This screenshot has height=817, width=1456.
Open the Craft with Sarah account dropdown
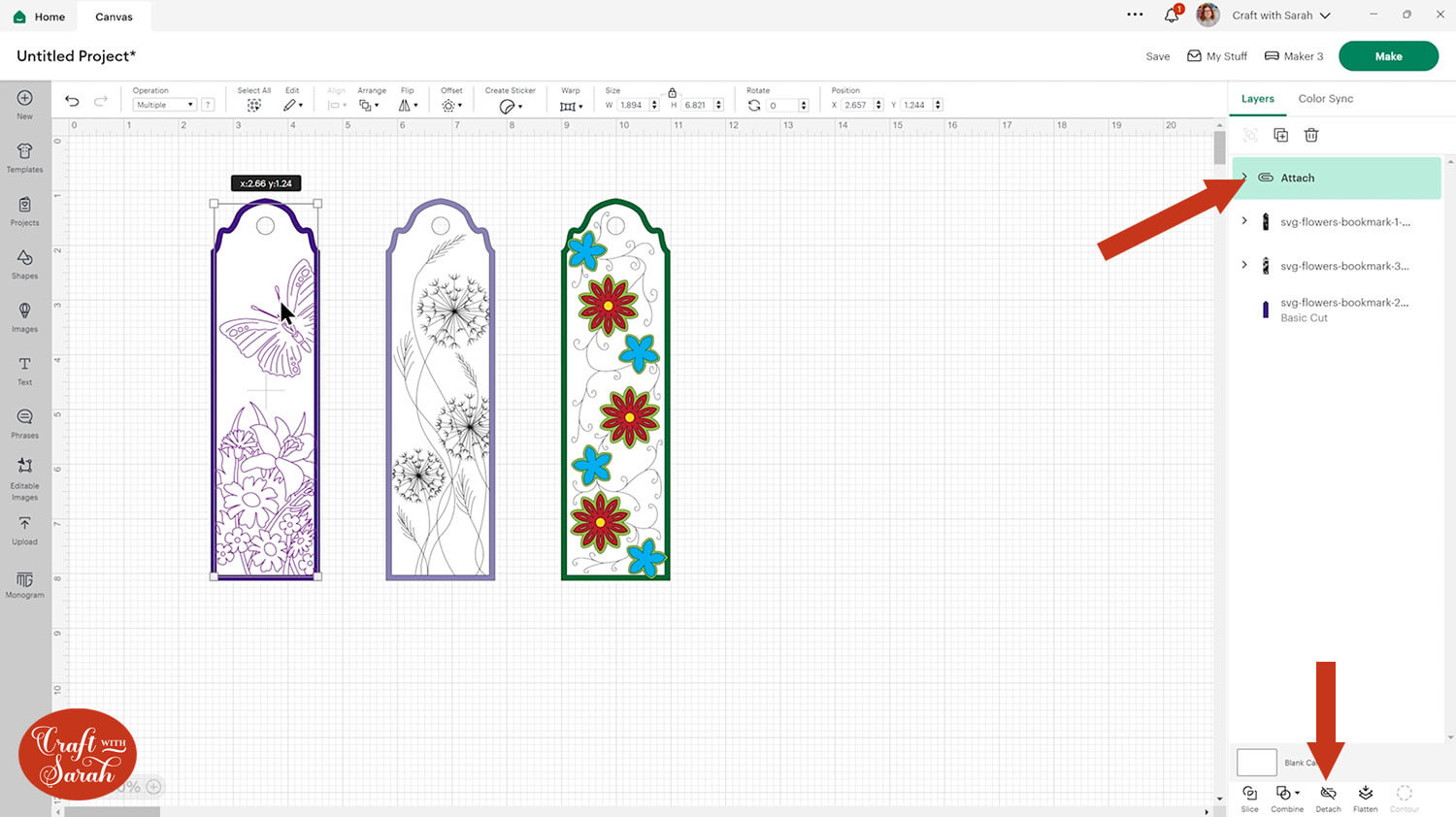coord(1281,16)
